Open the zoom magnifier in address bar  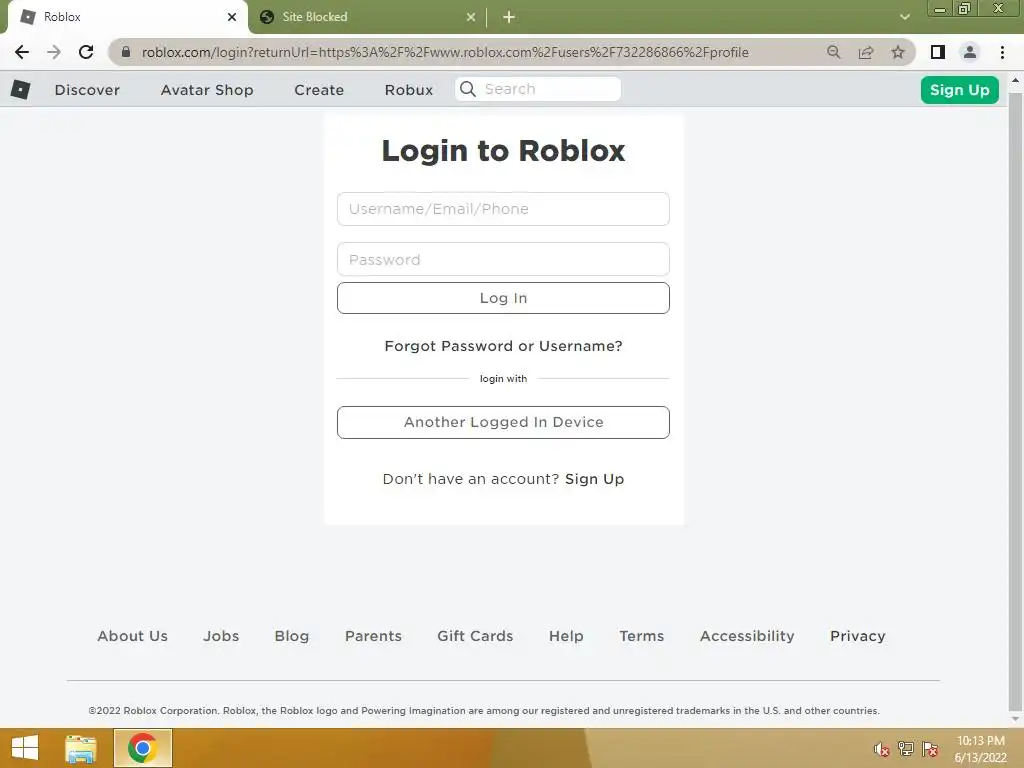833,52
